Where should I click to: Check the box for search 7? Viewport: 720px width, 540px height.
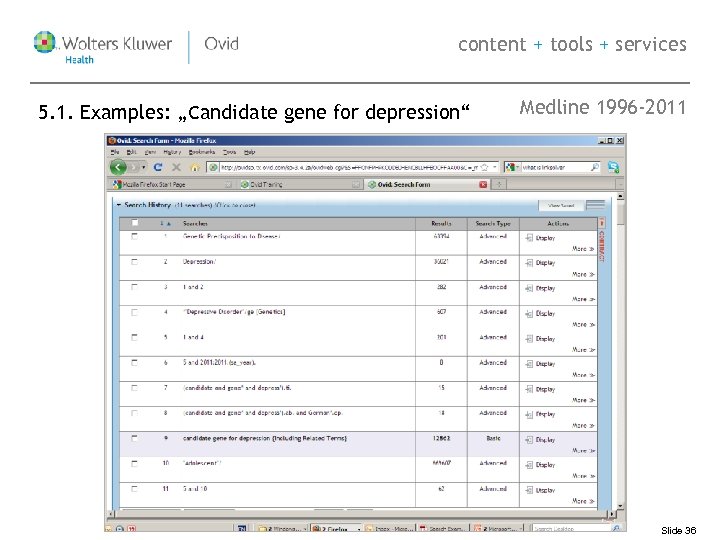(135, 388)
